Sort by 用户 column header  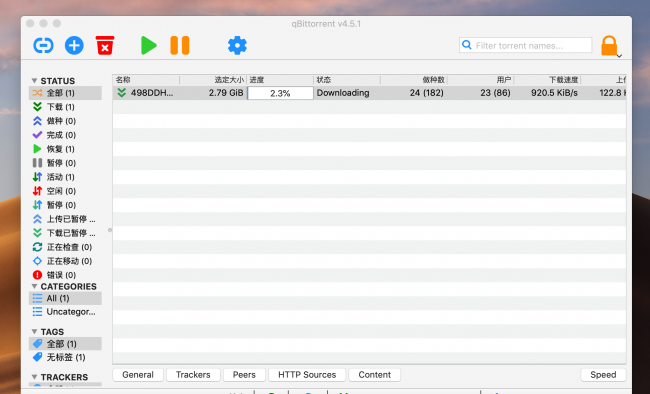click(x=481, y=80)
